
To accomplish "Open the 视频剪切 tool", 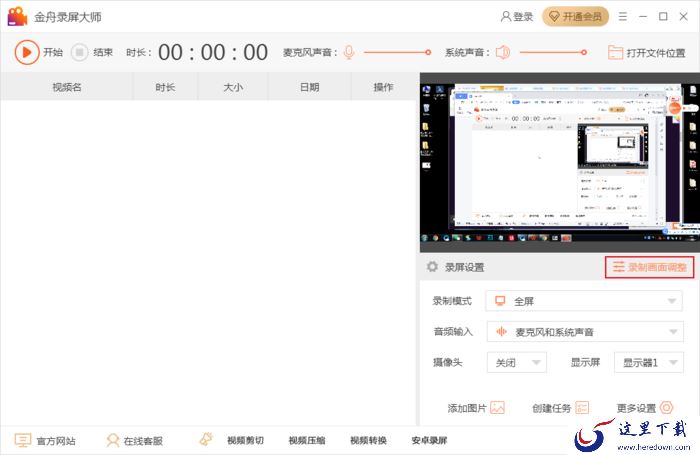I will coord(245,440).
